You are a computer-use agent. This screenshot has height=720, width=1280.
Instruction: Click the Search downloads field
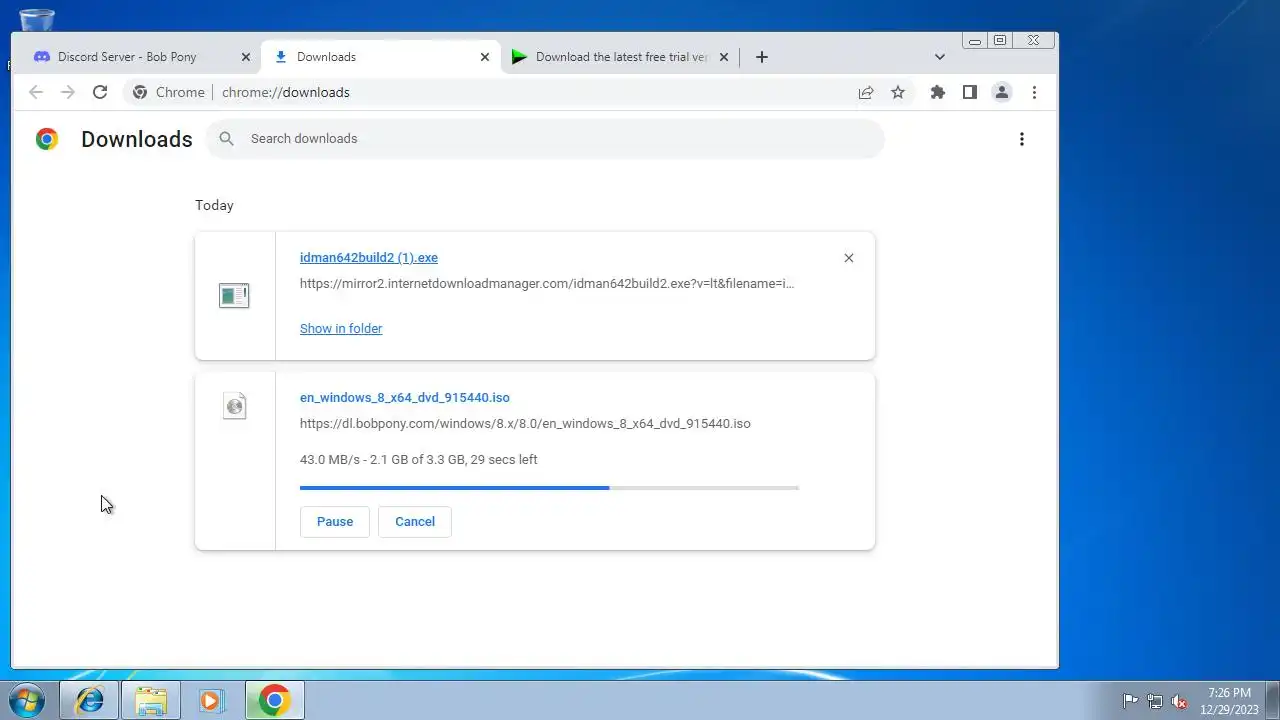click(545, 139)
